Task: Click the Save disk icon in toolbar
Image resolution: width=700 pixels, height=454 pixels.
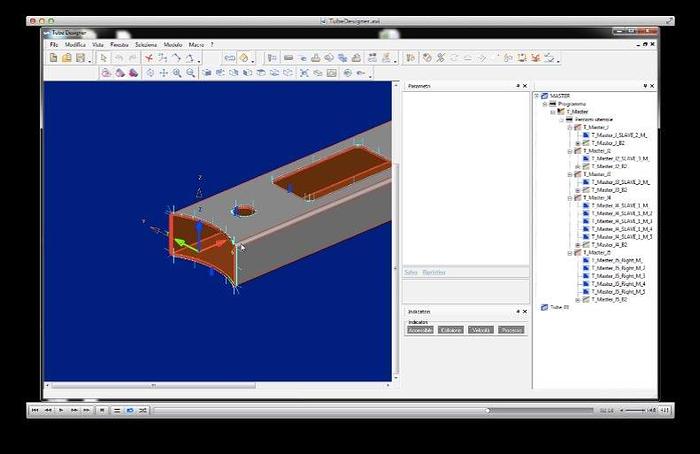Action: coord(80,58)
